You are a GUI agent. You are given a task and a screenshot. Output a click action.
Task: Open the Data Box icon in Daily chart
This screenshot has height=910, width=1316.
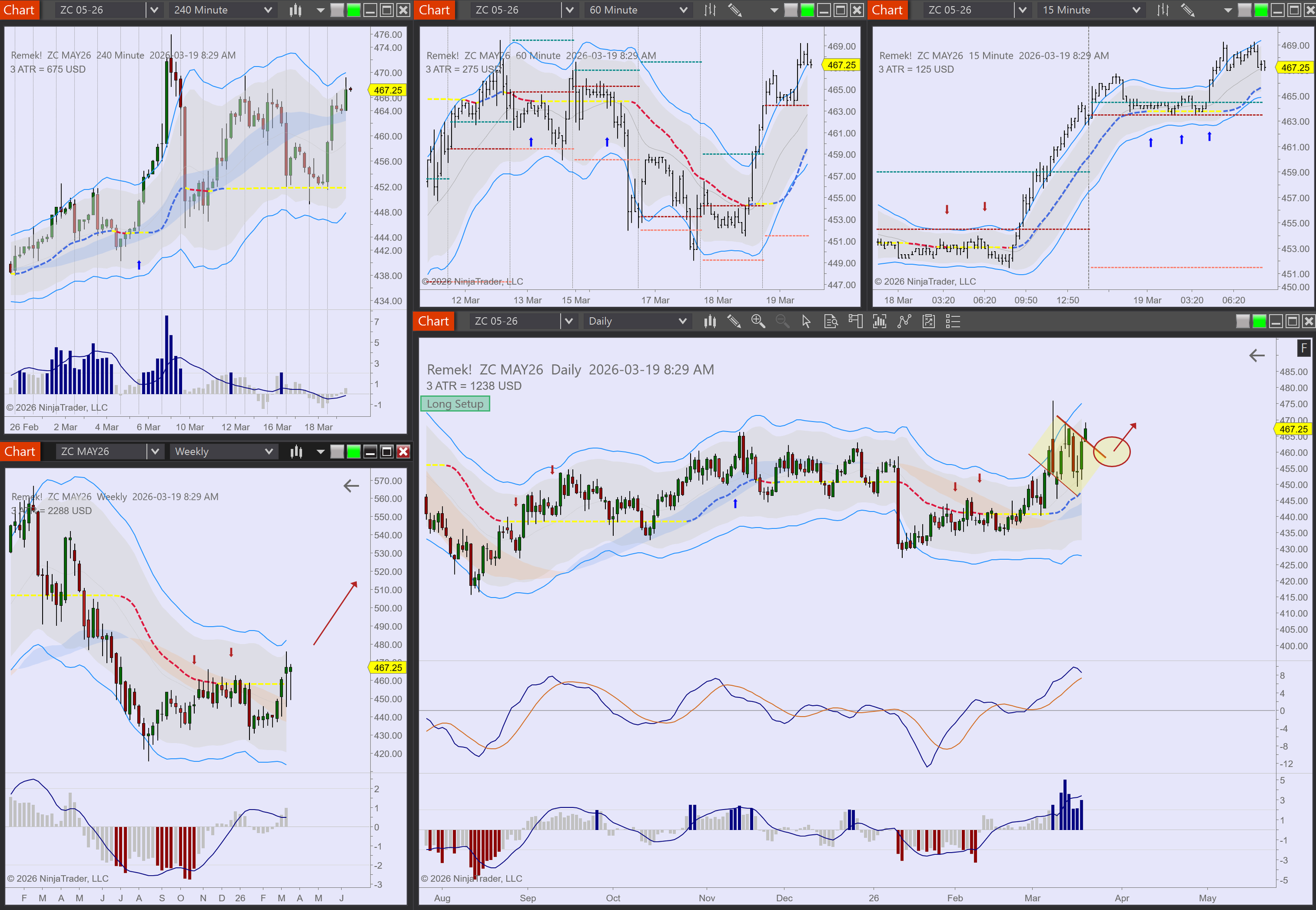pos(831,322)
